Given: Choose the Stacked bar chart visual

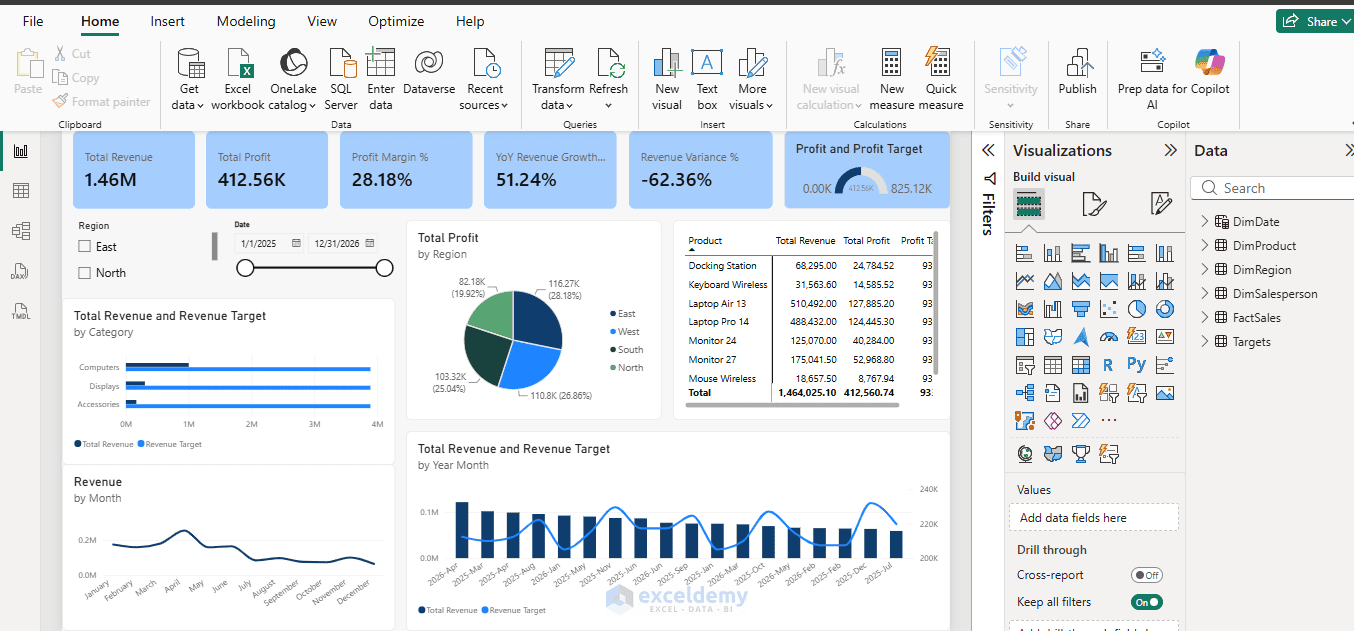Looking at the screenshot, I should coord(1025,253).
